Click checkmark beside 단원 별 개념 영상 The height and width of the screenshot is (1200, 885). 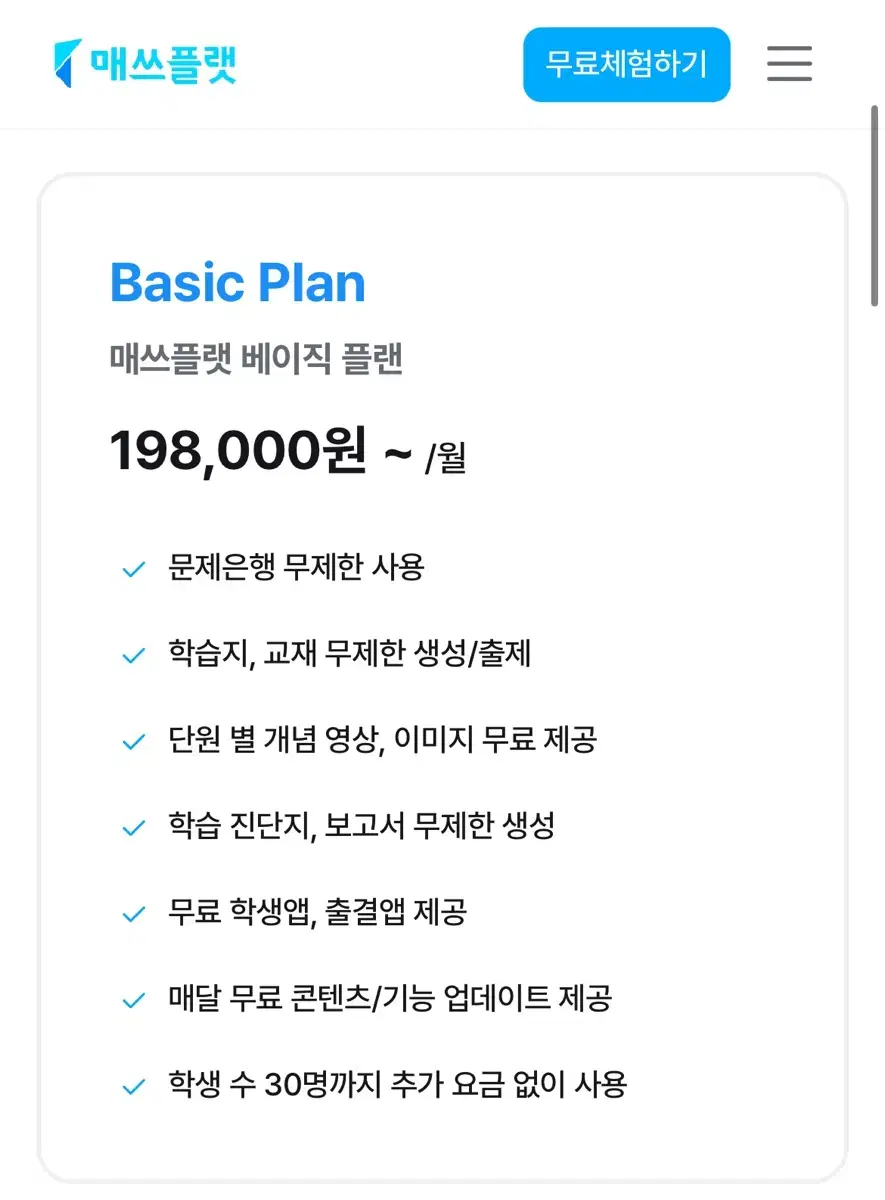tap(133, 742)
